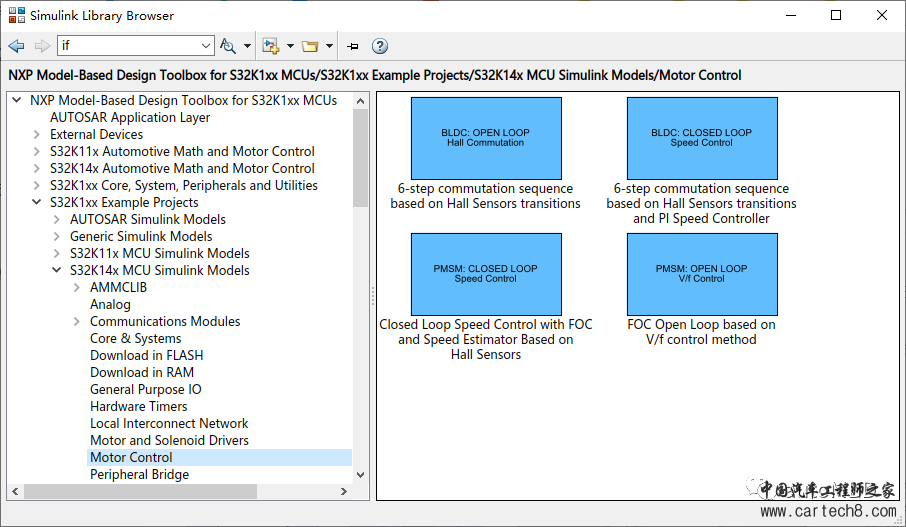Select Download in RAM tree item

pos(142,372)
